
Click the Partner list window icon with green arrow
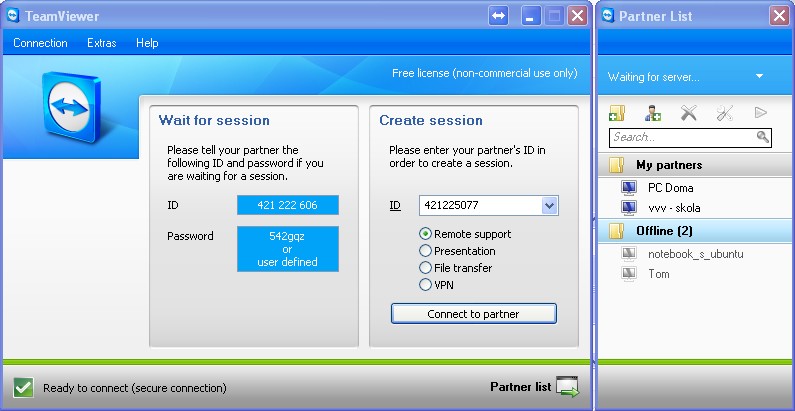point(567,387)
